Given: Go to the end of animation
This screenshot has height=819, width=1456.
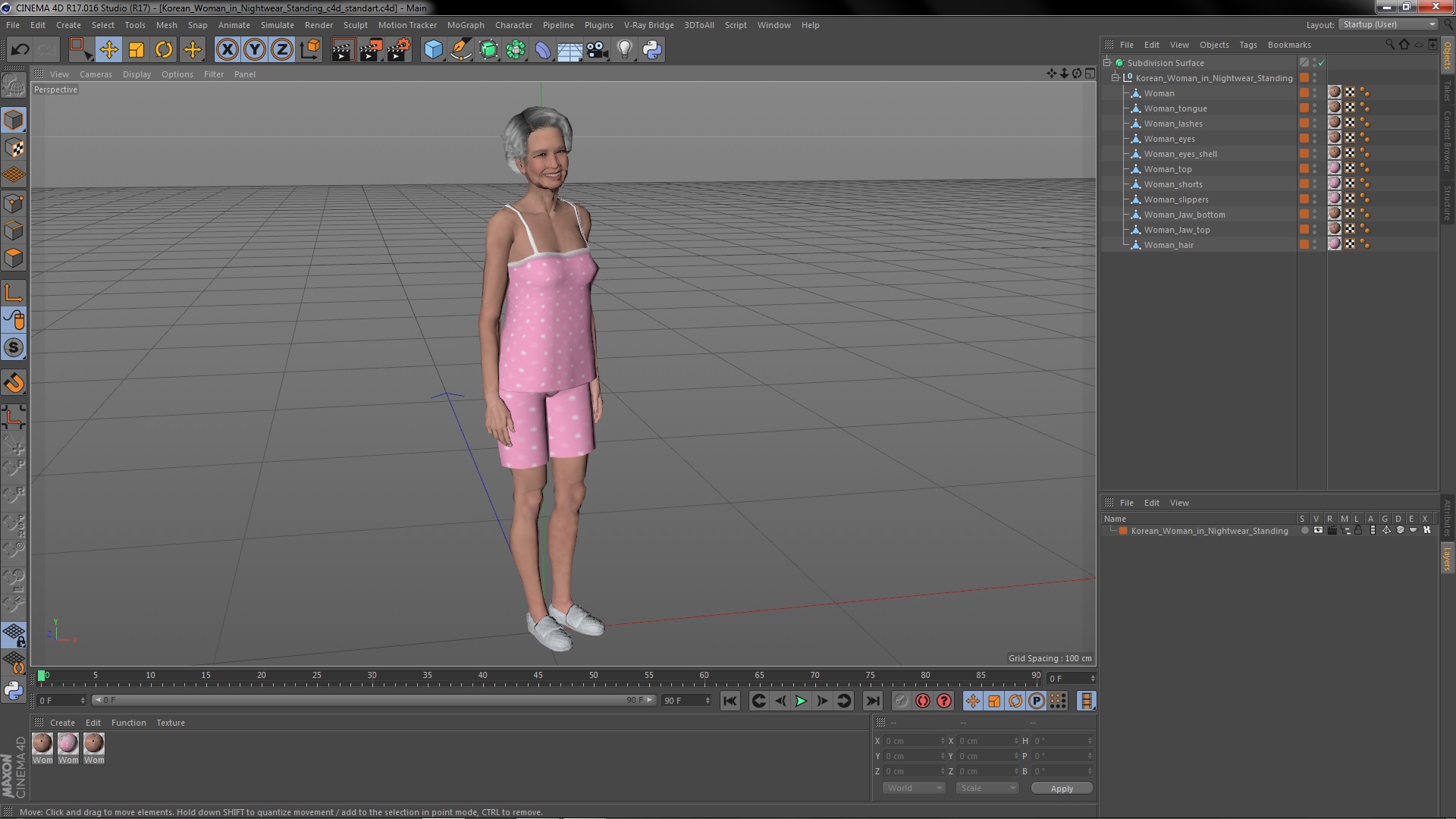Looking at the screenshot, I should [872, 701].
